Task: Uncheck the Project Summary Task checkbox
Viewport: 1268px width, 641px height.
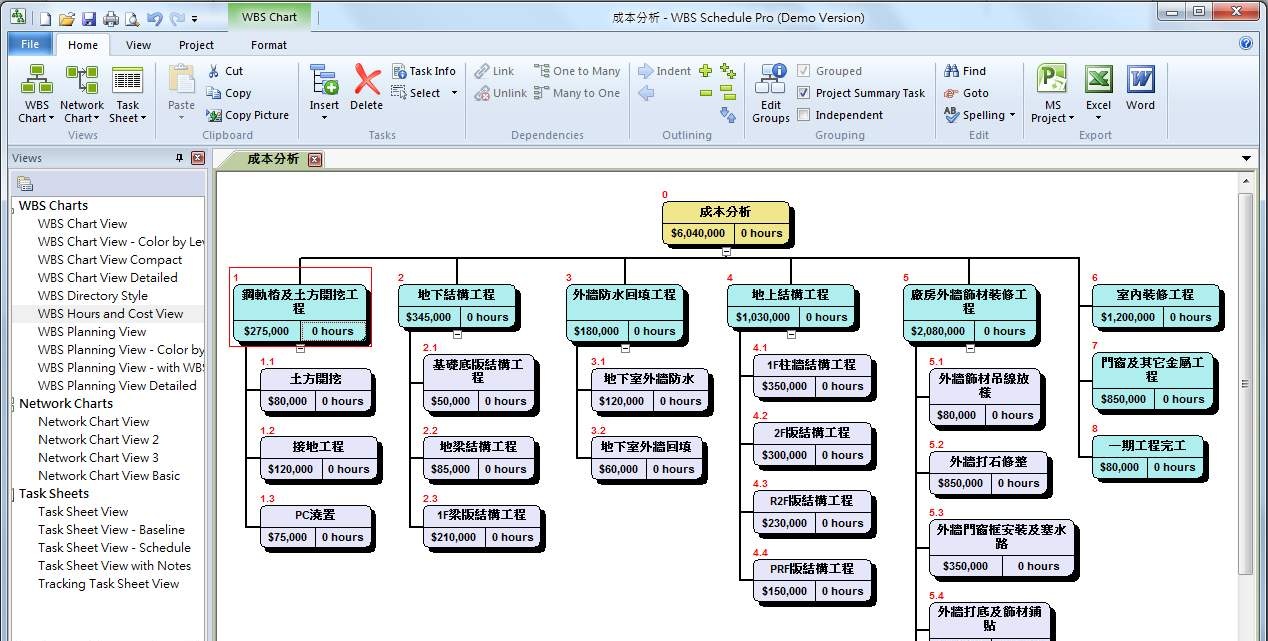Action: (x=803, y=93)
